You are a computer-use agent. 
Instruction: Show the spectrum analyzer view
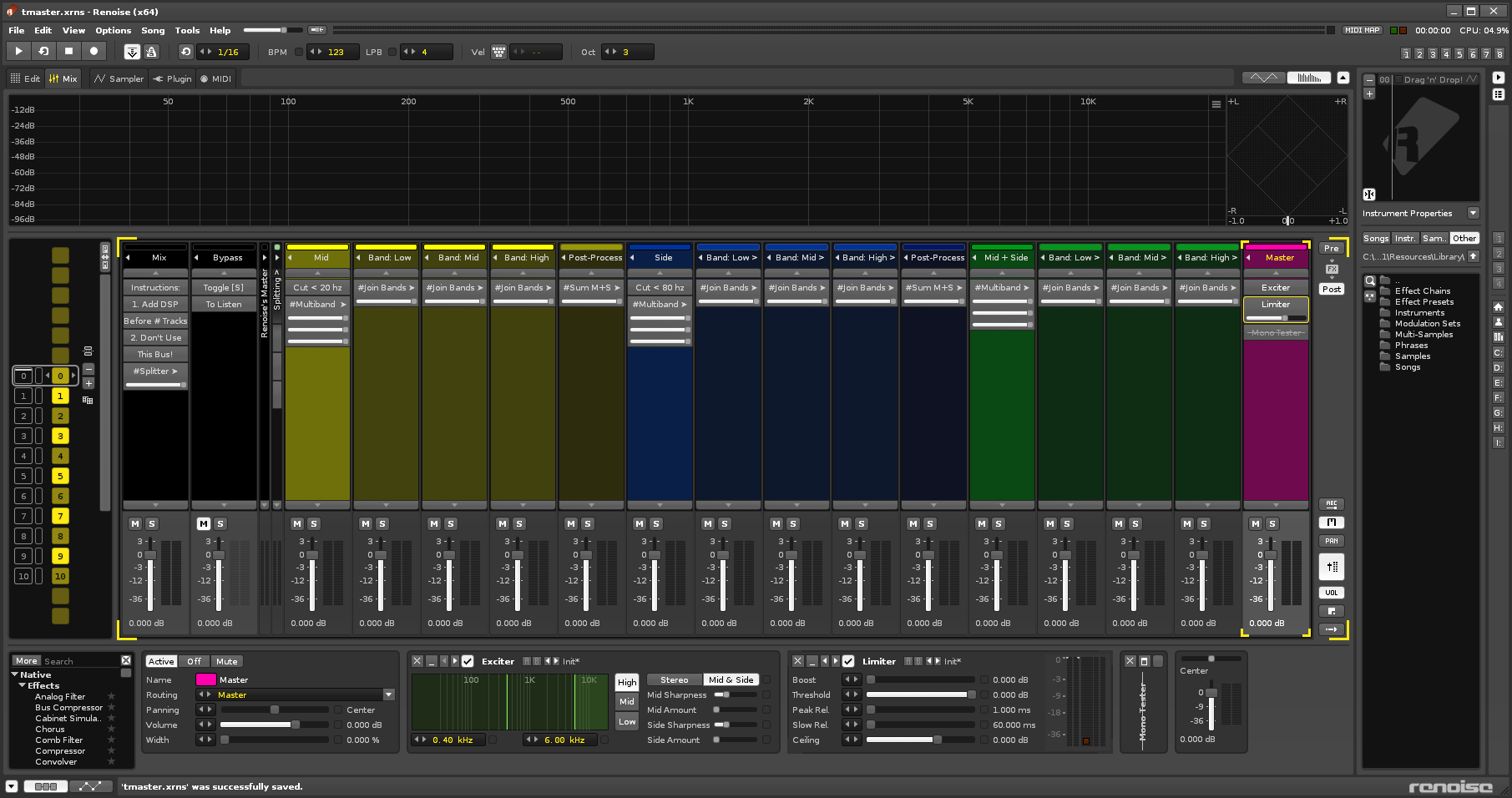tap(1309, 78)
